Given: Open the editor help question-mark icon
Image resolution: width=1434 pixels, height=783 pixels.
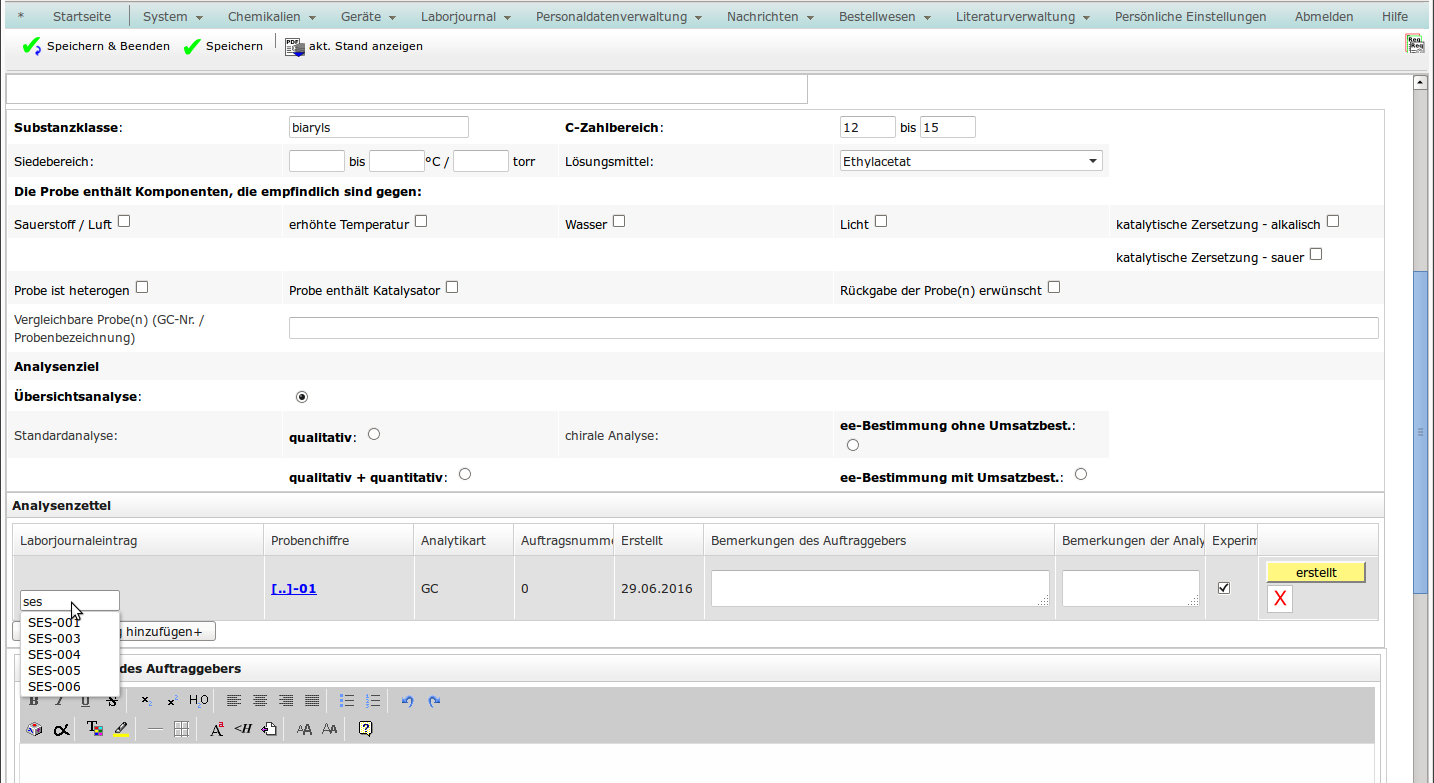Looking at the screenshot, I should pos(365,729).
